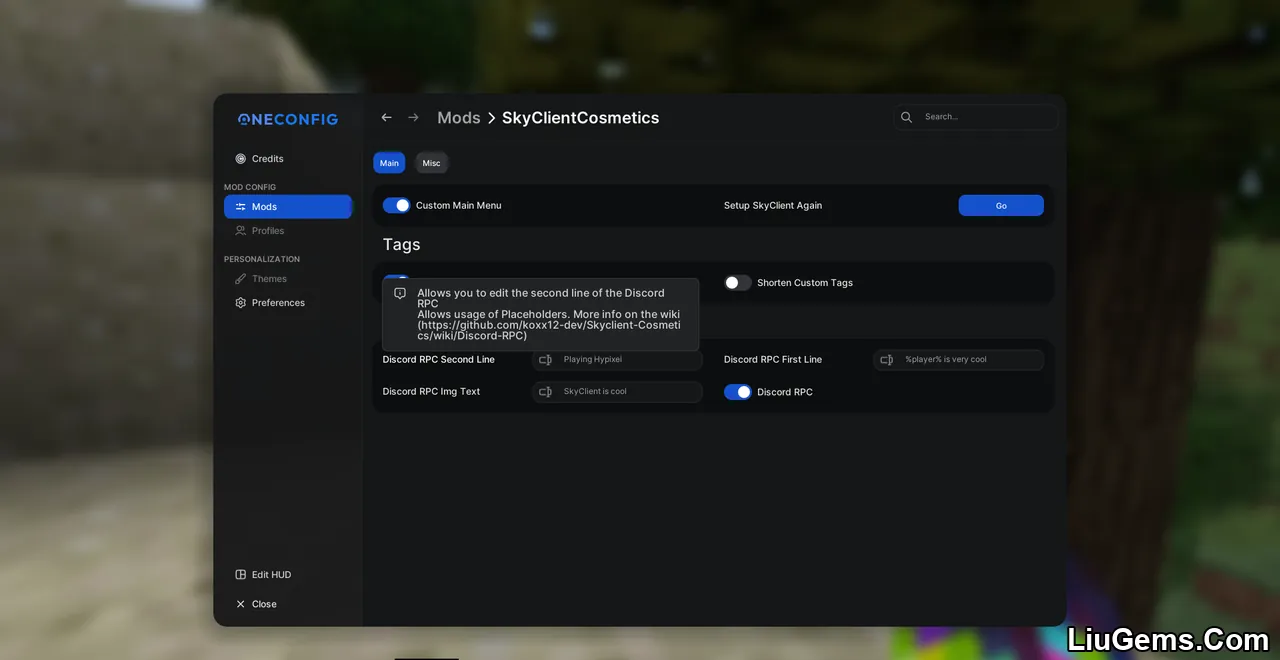Image resolution: width=1280 pixels, height=660 pixels.
Task: Open the Preferences sidebar label
Action: 278,303
